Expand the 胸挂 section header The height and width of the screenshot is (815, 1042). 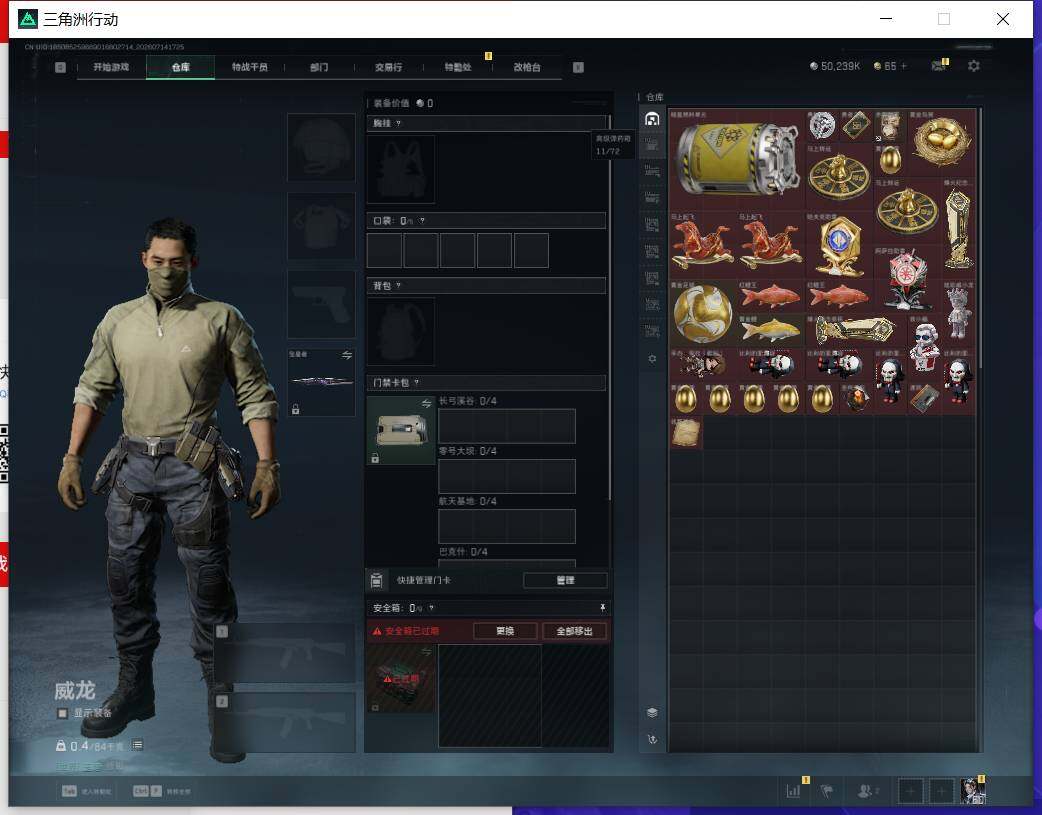[x=486, y=123]
